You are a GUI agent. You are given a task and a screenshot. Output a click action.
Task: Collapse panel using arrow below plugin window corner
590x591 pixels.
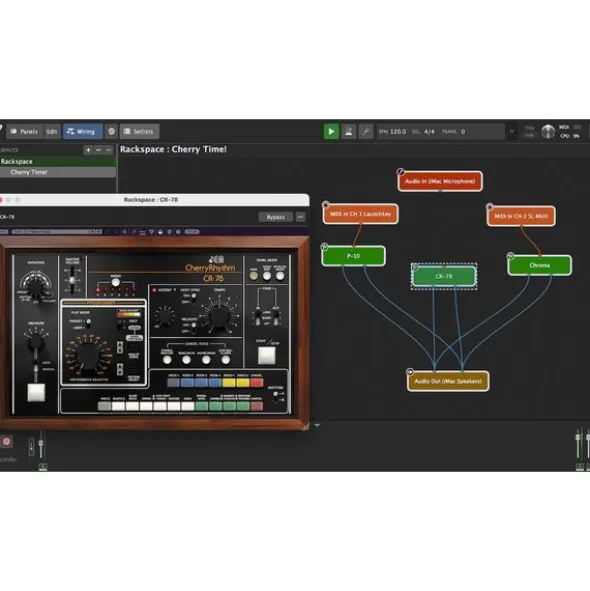317,425
